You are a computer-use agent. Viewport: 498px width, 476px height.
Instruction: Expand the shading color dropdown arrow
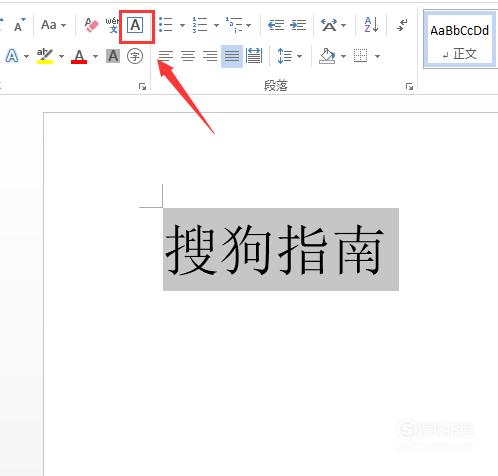[x=343, y=56]
